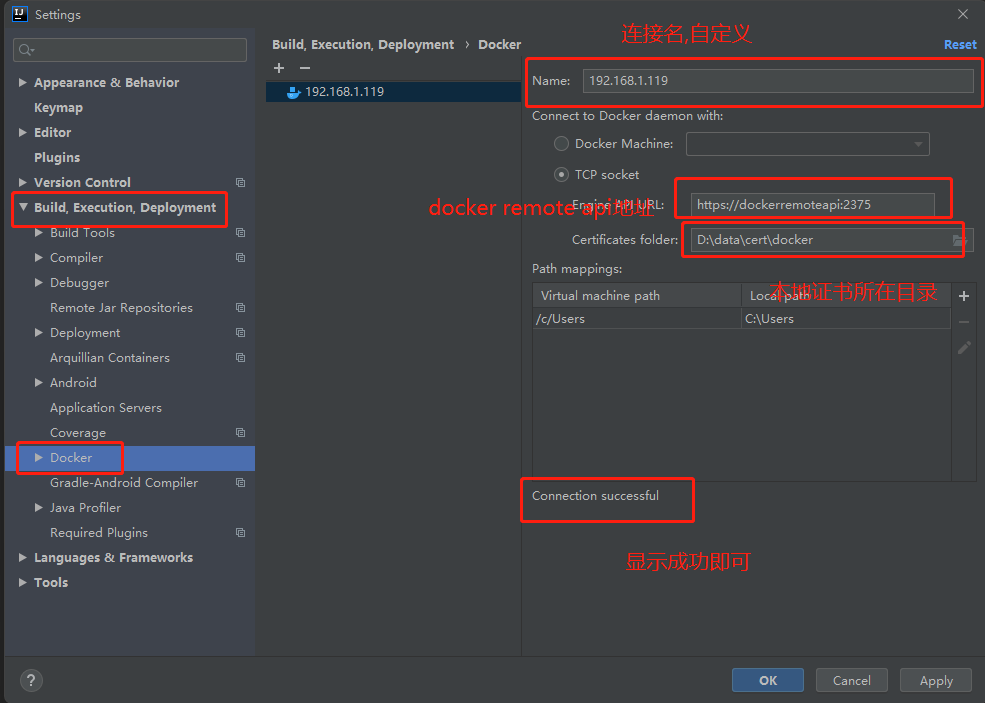Collapse Build, Execution, Deployment section

(x=23, y=207)
